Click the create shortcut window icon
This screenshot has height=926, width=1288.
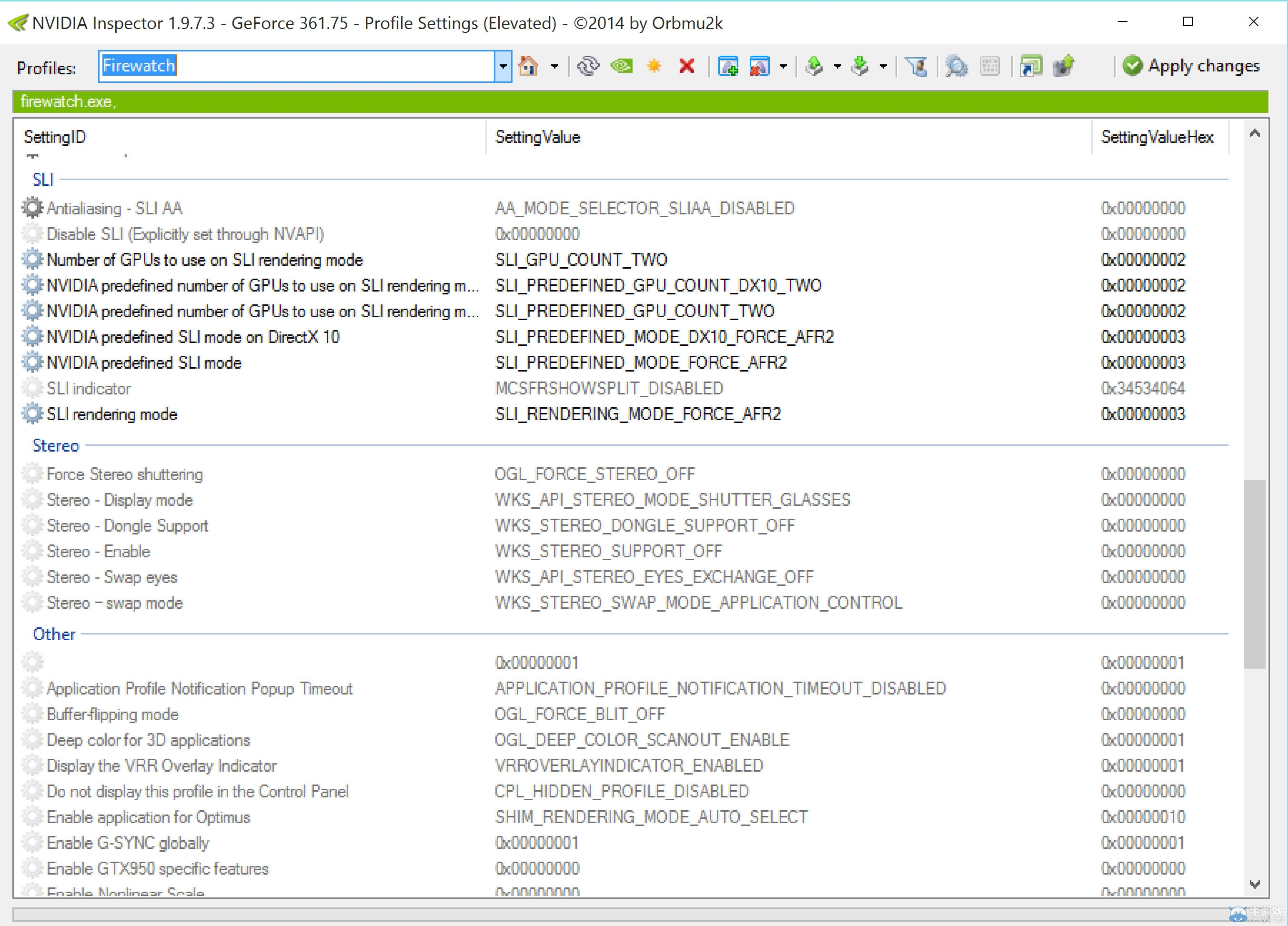click(1031, 66)
